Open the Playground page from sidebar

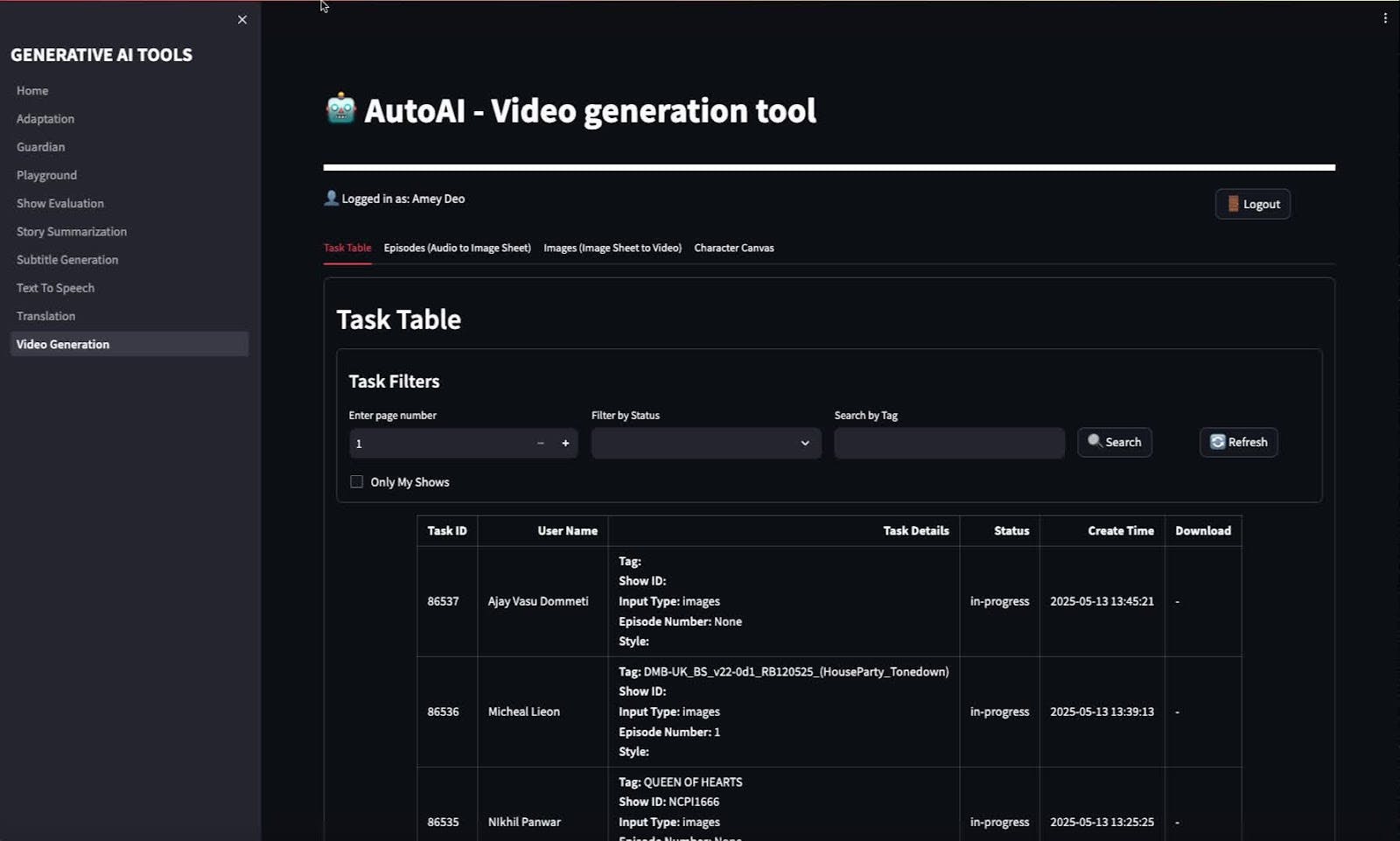[46, 175]
